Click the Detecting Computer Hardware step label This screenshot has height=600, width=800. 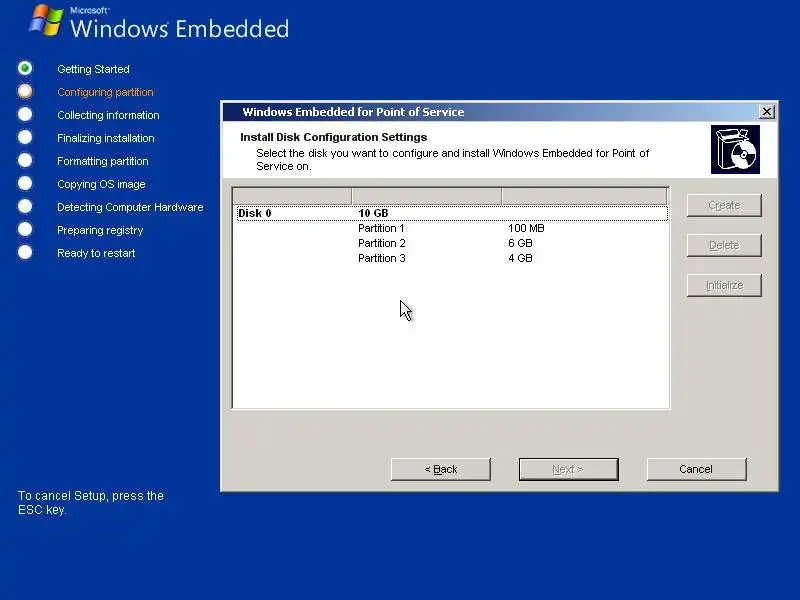[130, 207]
